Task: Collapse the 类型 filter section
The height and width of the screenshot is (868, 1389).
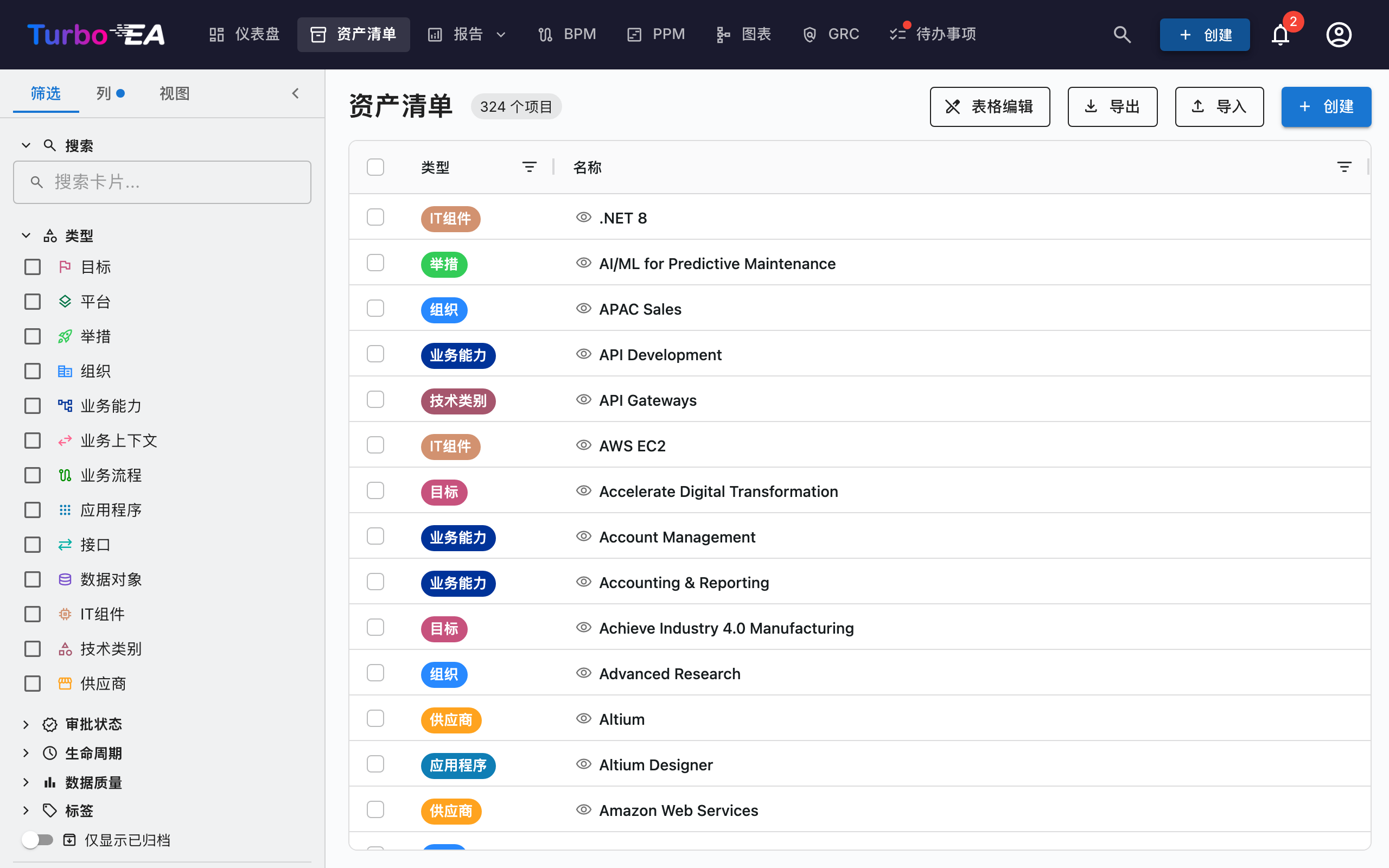Action: 26,235
